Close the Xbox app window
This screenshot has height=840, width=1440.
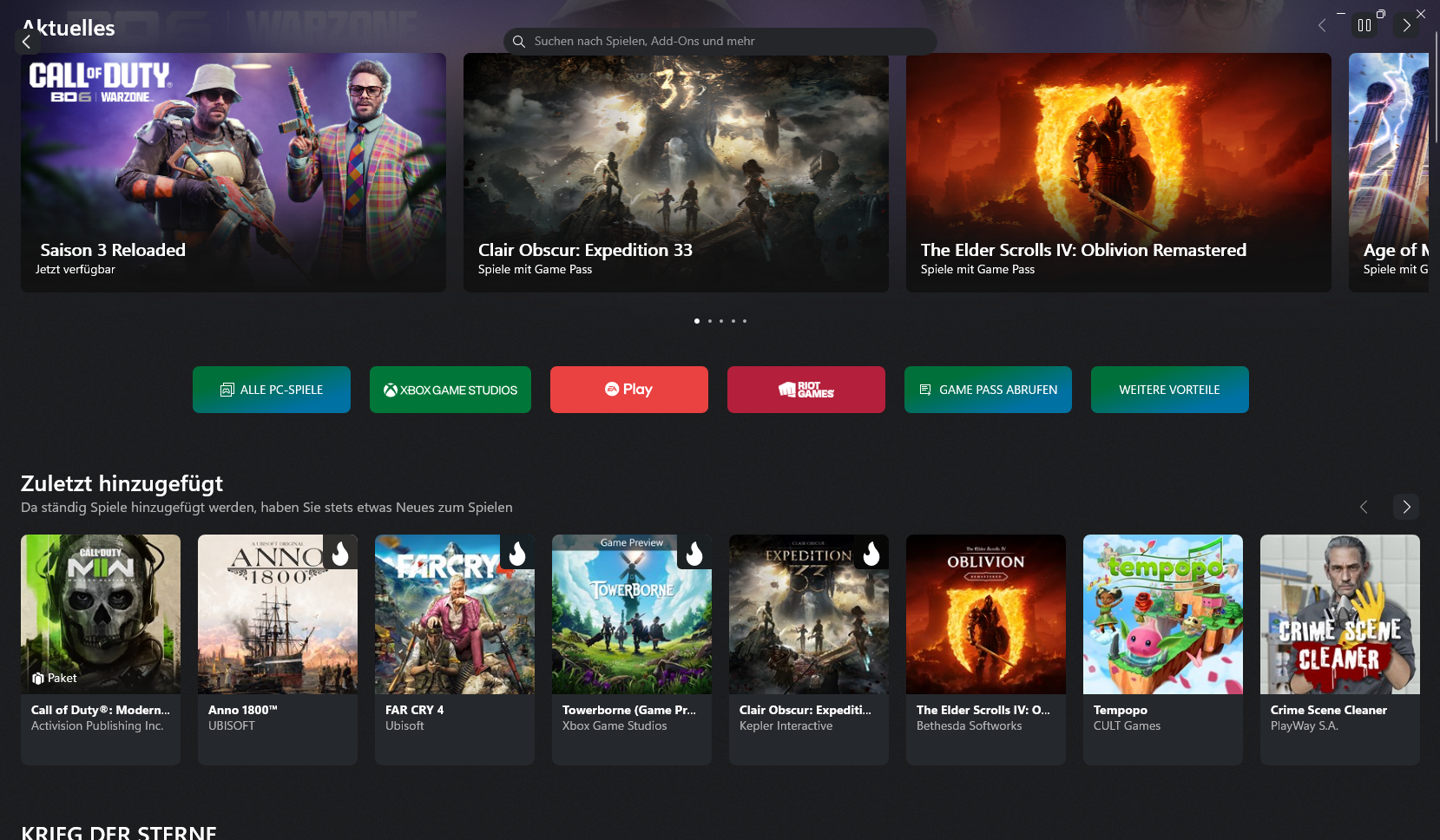coord(1421,13)
